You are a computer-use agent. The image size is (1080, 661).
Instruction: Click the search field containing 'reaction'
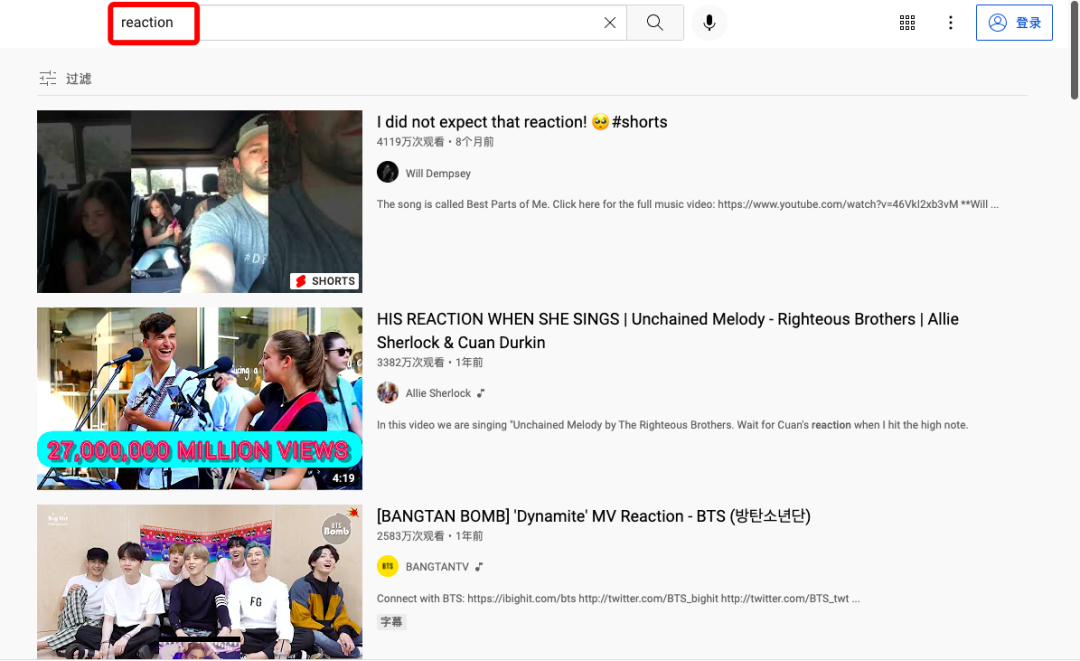click(366, 23)
